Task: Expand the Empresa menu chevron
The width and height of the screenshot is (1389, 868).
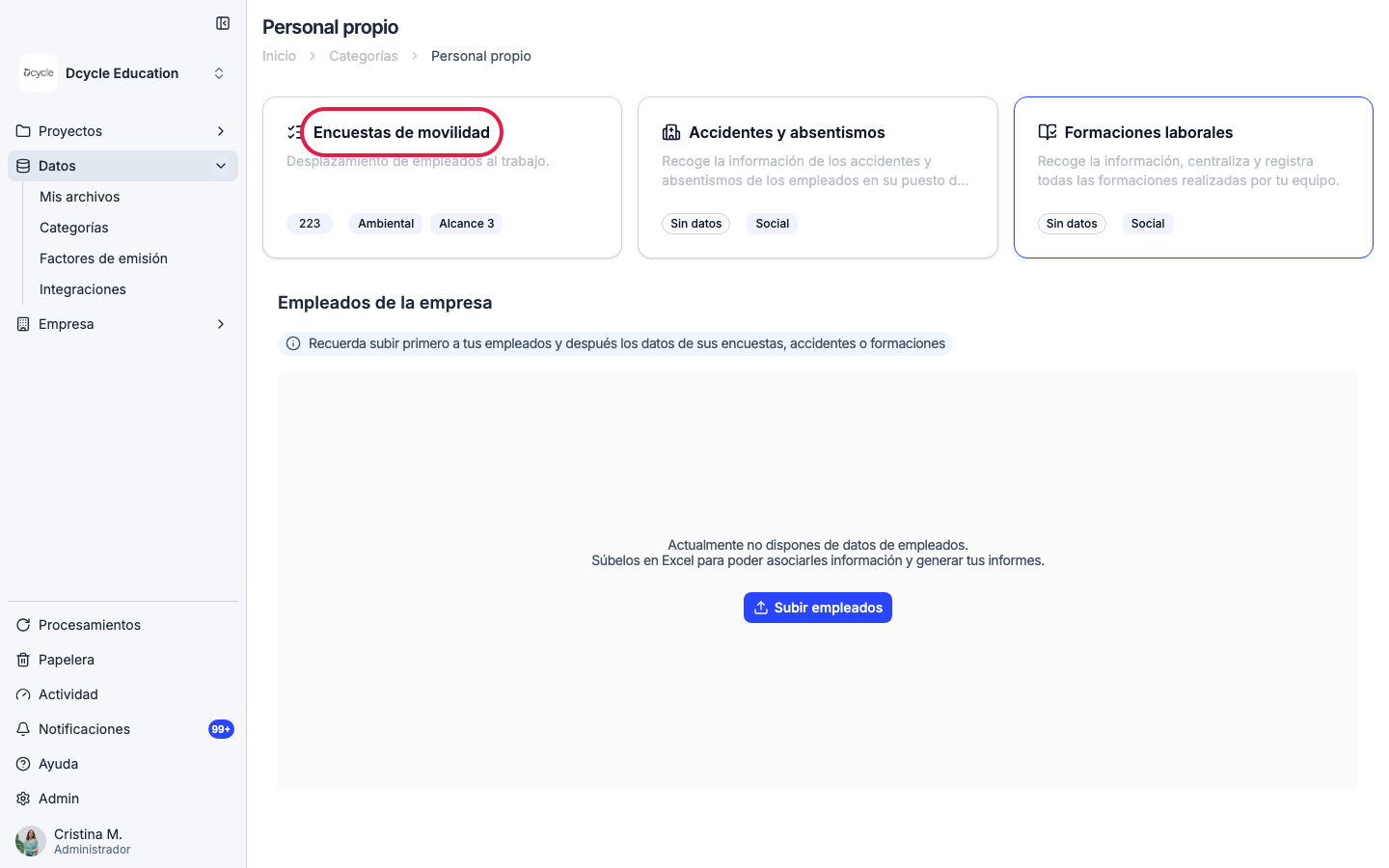Action: point(221,324)
